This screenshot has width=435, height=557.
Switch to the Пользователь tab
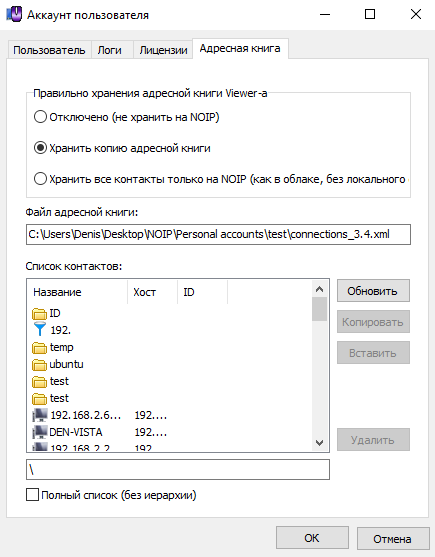pos(49,50)
